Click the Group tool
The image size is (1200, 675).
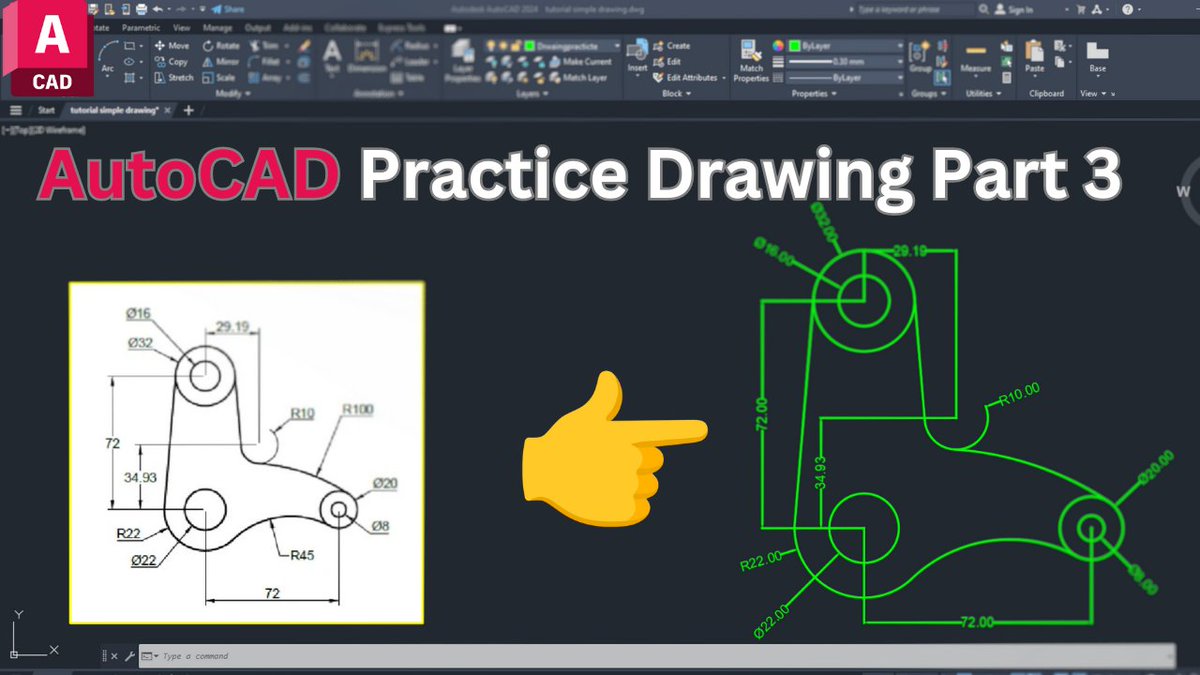(920, 58)
